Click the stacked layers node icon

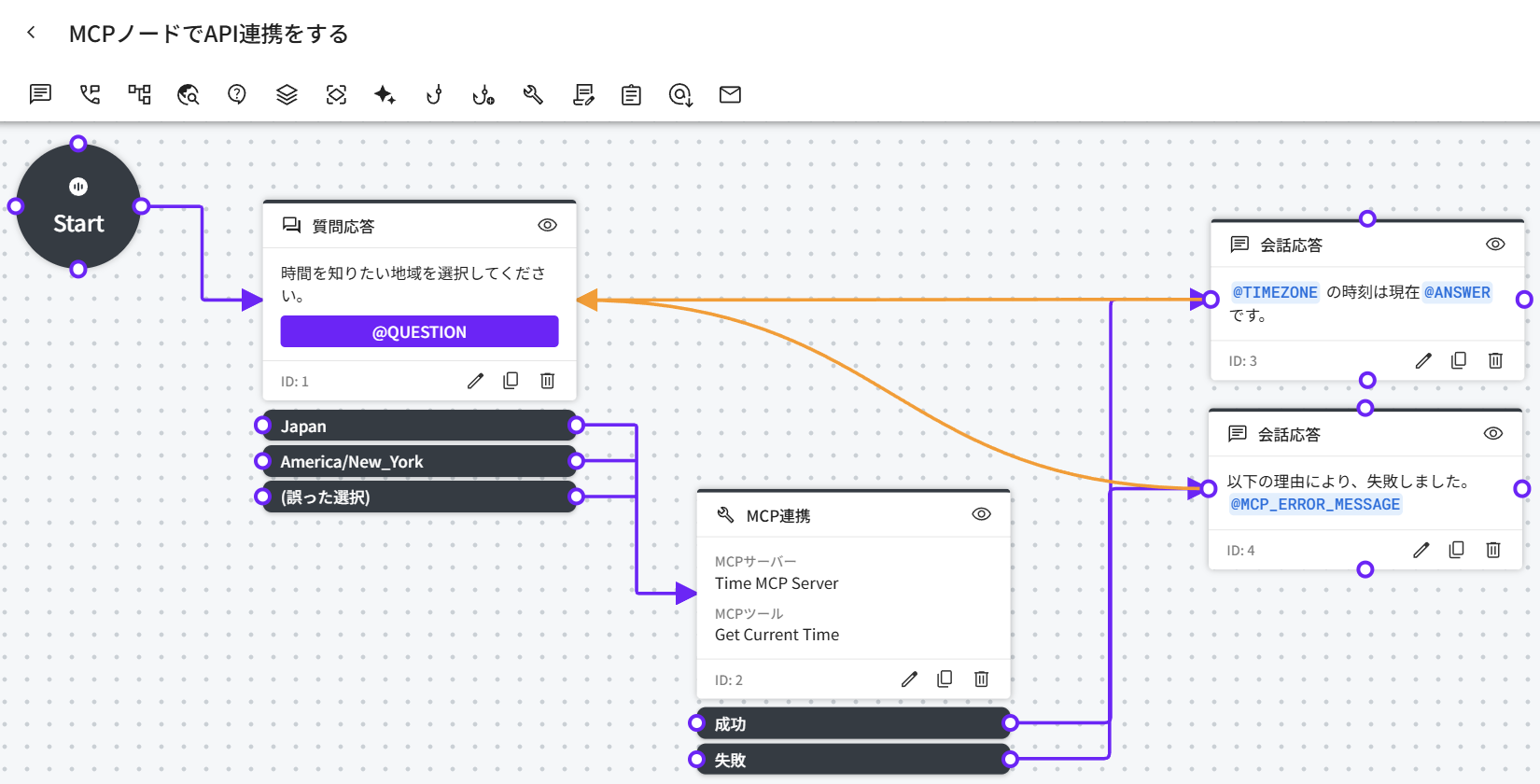pyautogui.click(x=287, y=94)
